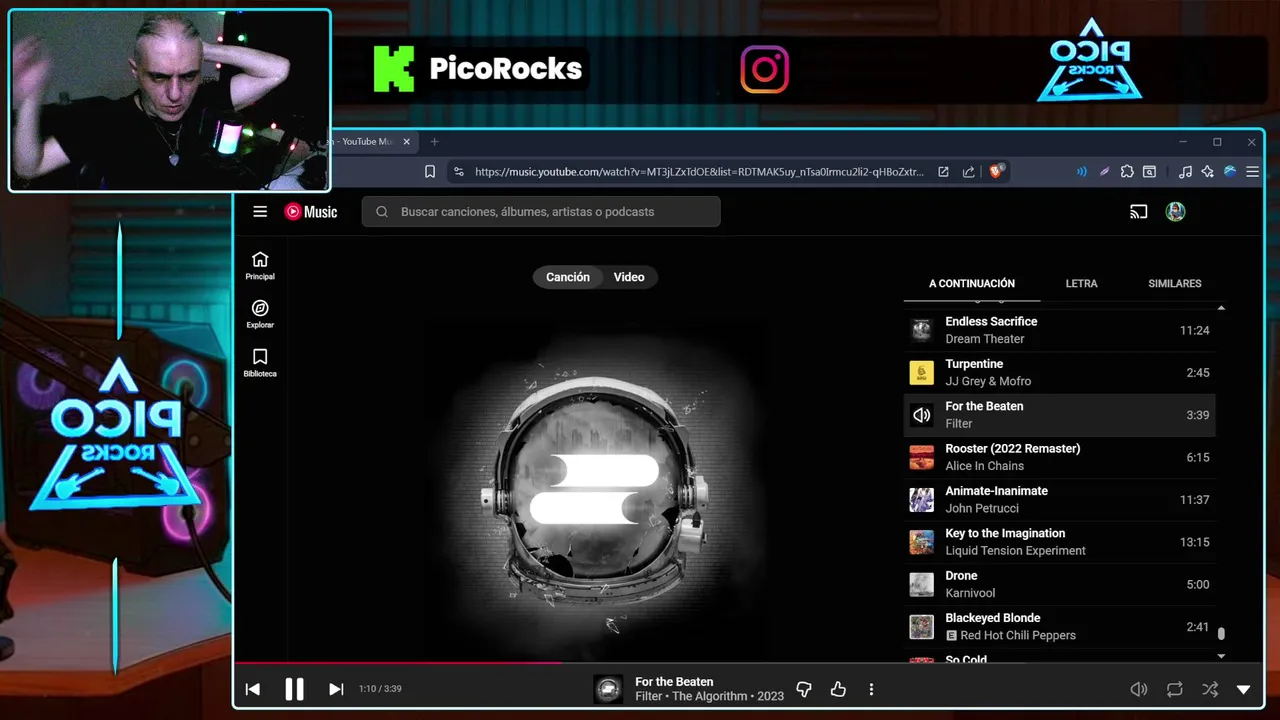
Task: Switch to Video mode
Action: 629,277
